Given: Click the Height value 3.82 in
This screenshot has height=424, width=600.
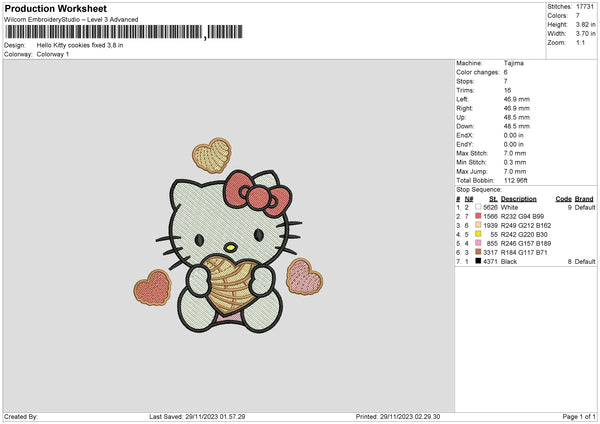Looking at the screenshot, I should [585, 24].
